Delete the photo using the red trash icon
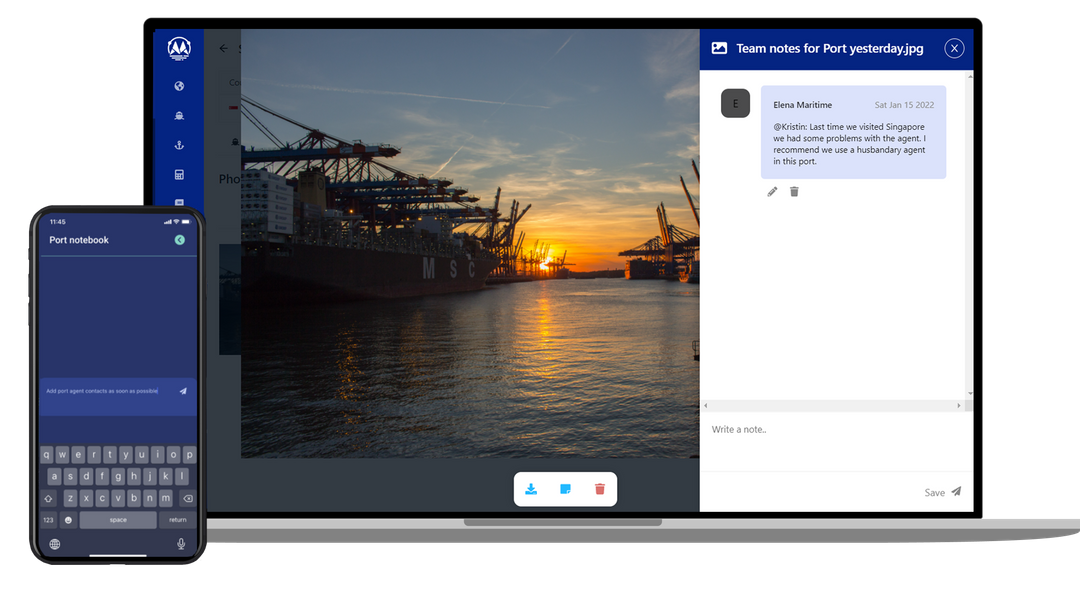 pyautogui.click(x=599, y=489)
